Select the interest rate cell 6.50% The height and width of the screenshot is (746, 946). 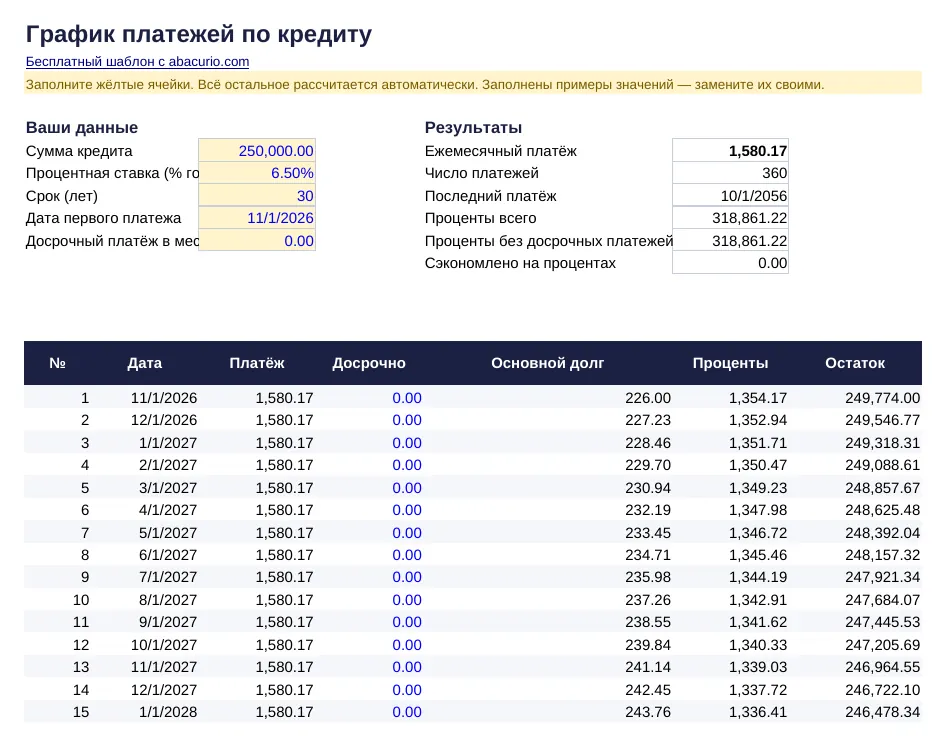pyautogui.click(x=257, y=173)
